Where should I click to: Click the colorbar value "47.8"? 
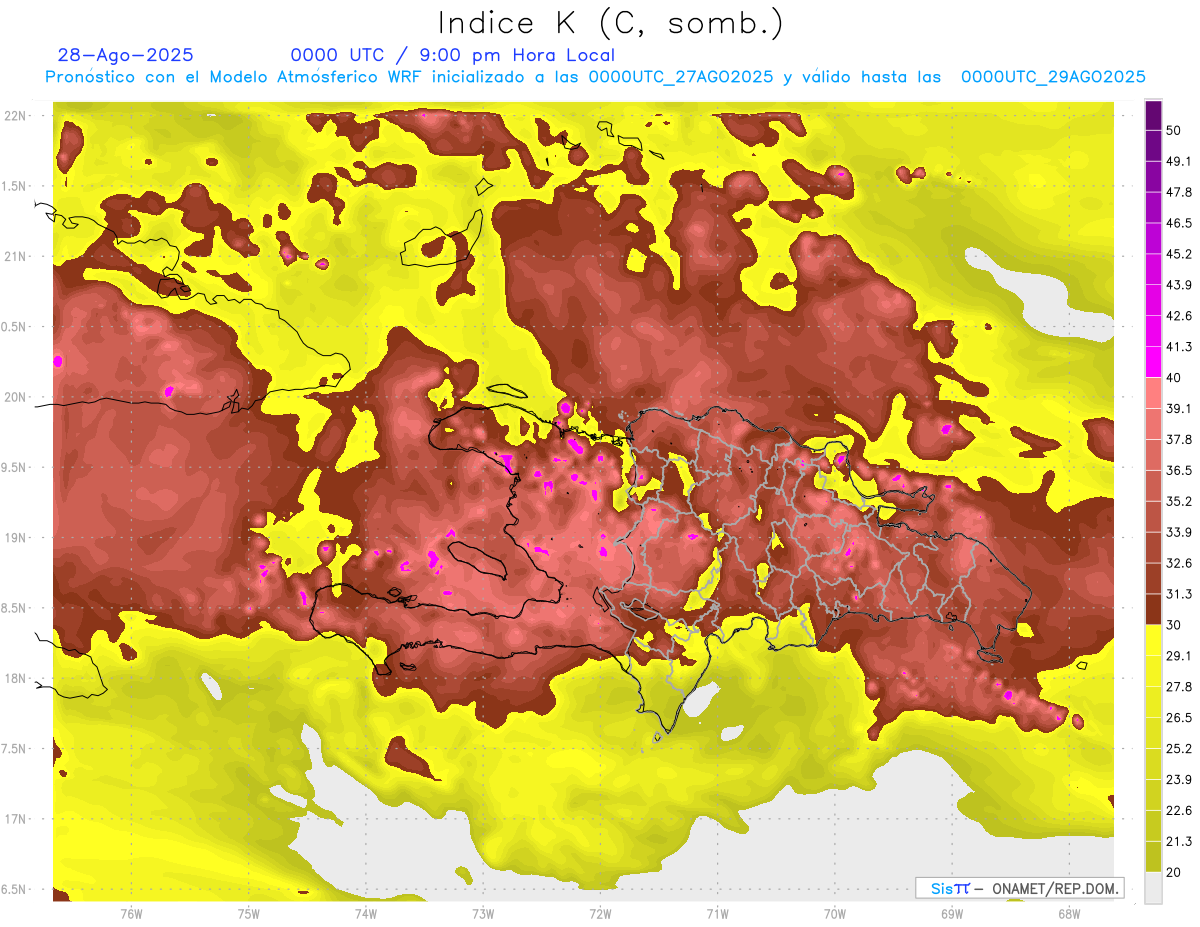[x=1179, y=192]
